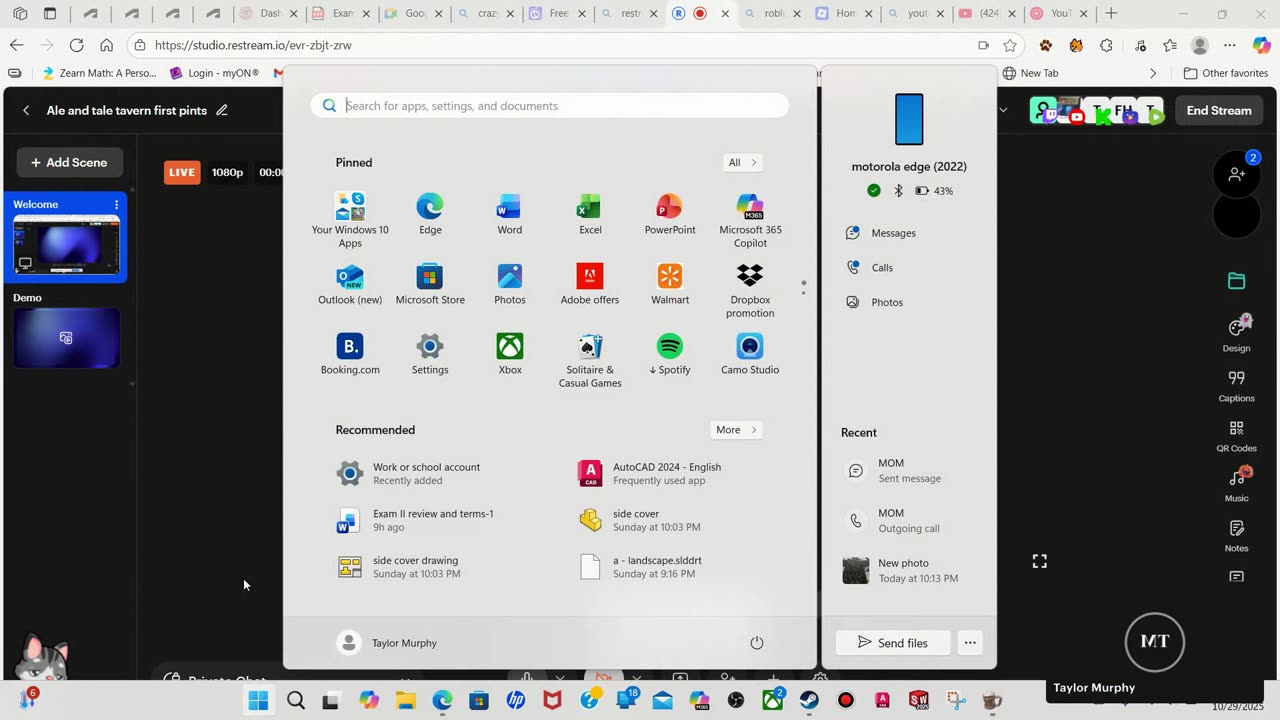Image resolution: width=1280 pixels, height=720 pixels.
Task: Select the Demo scene thumbnail
Action: 66,338
